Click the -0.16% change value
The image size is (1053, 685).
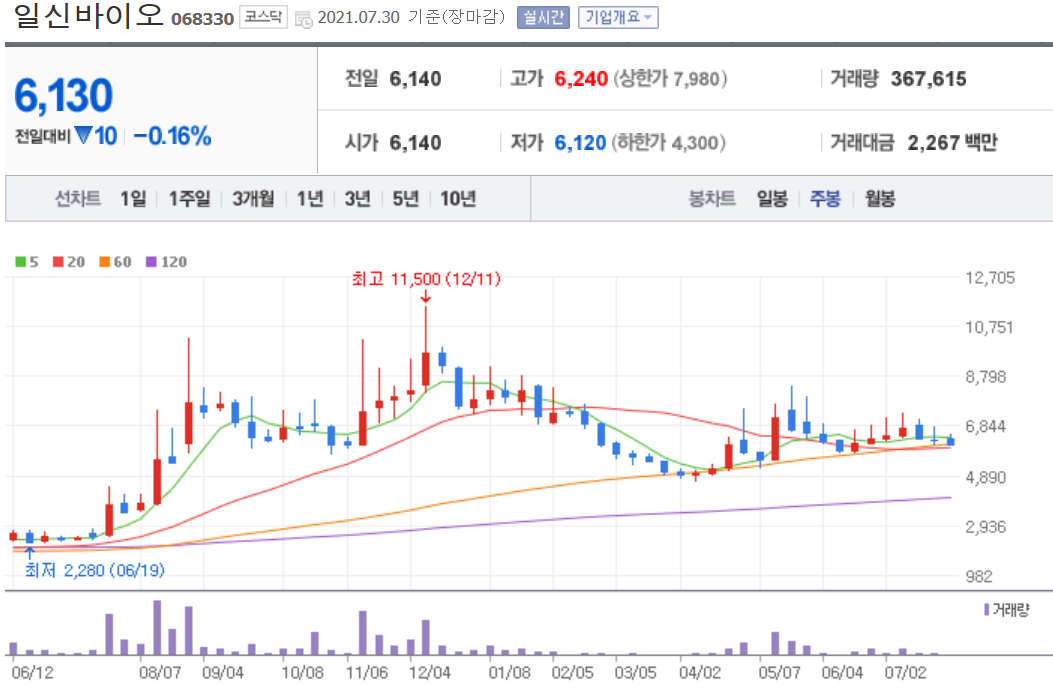[173, 136]
